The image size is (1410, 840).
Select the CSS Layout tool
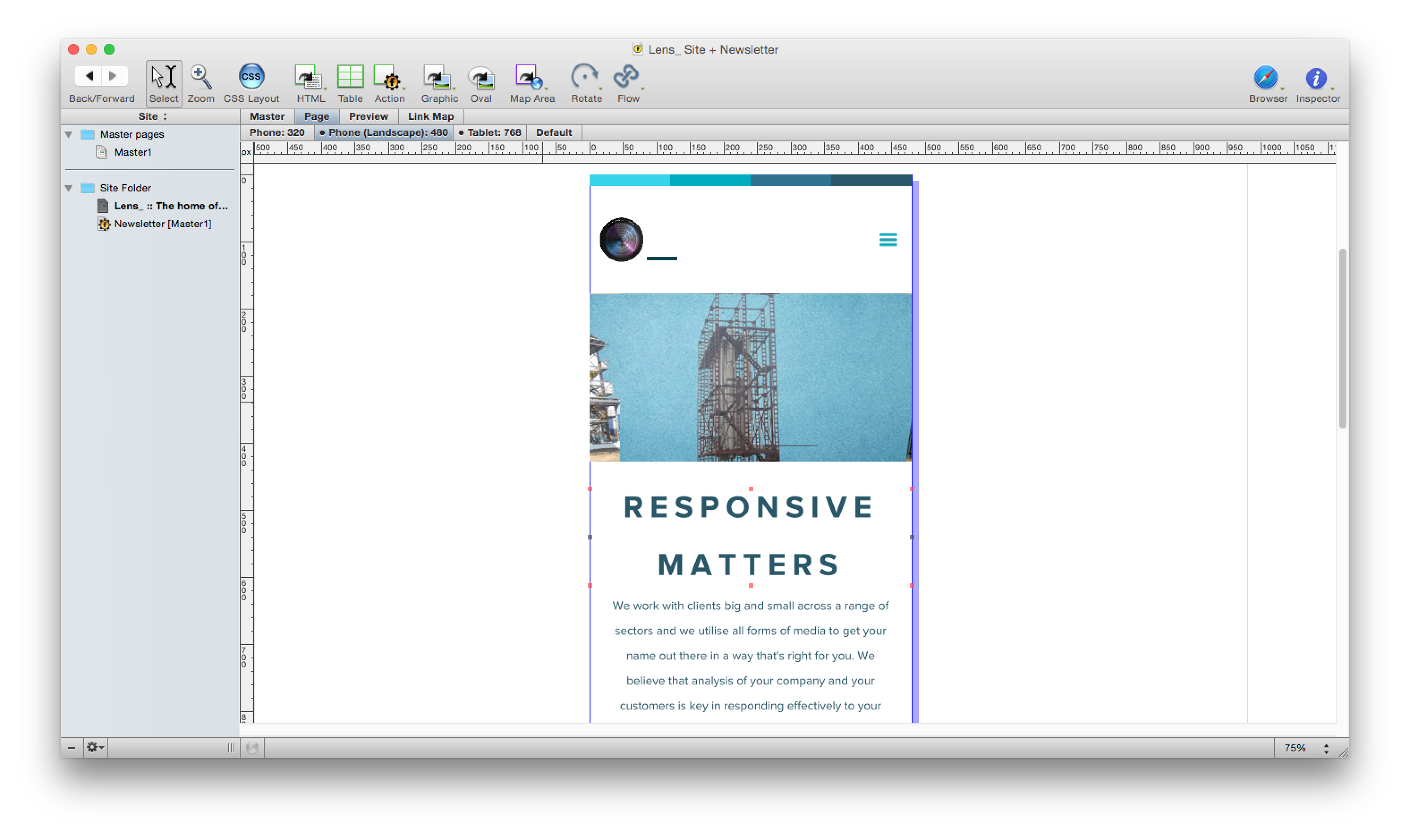pos(251,77)
